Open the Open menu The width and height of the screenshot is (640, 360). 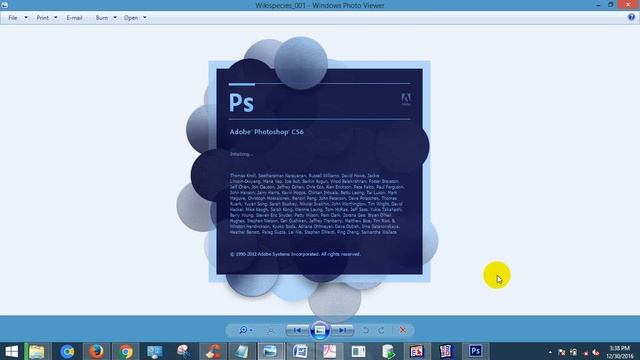pyautogui.click(x=131, y=18)
